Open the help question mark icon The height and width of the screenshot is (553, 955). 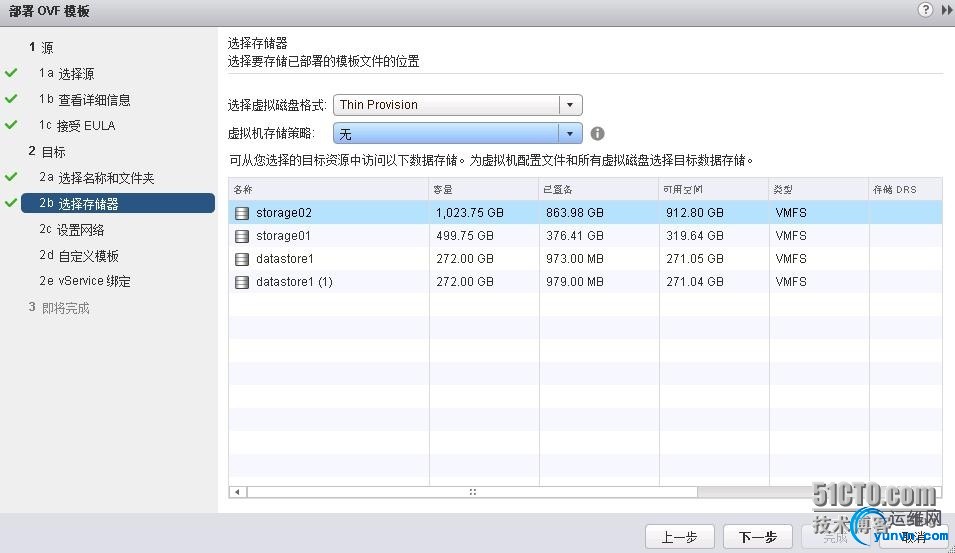click(925, 10)
